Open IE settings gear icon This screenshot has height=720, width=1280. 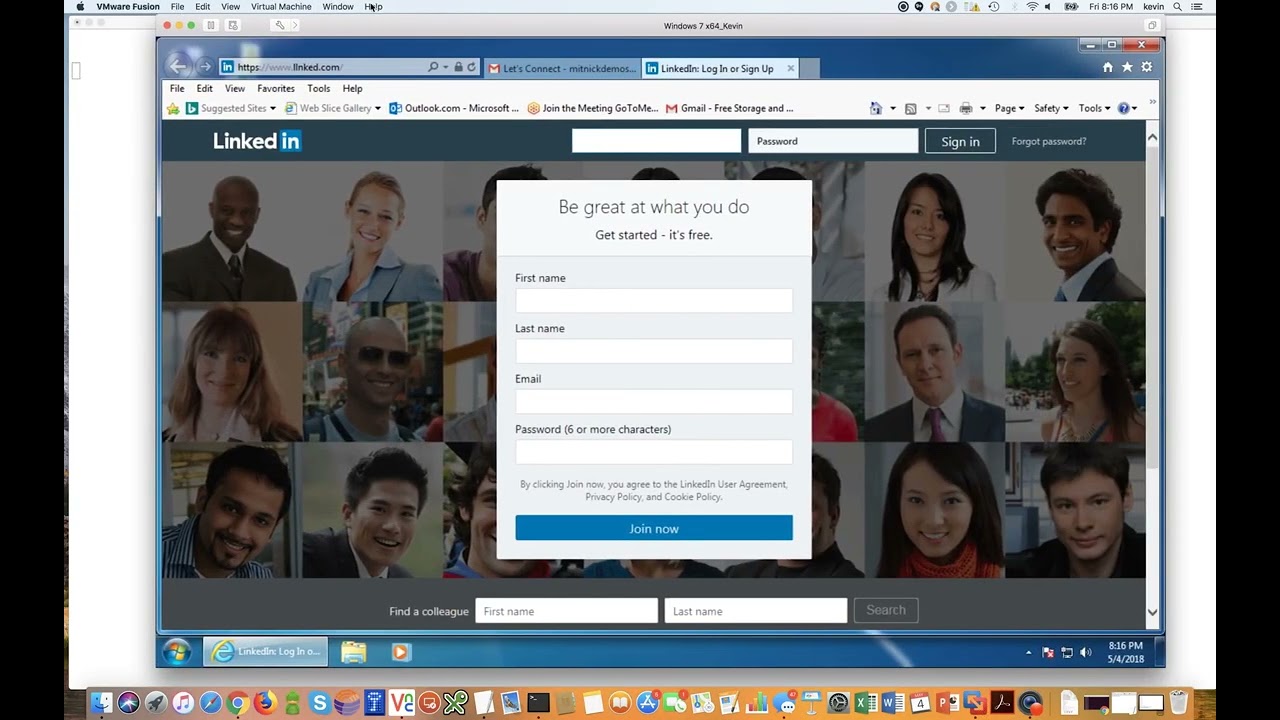1147,67
